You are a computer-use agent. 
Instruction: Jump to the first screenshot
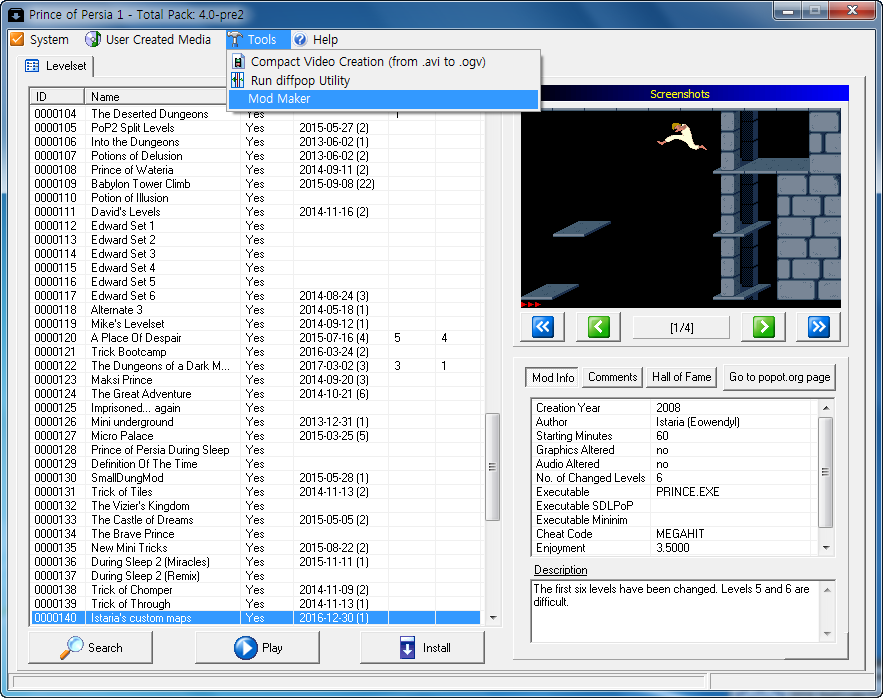pyautogui.click(x=542, y=327)
